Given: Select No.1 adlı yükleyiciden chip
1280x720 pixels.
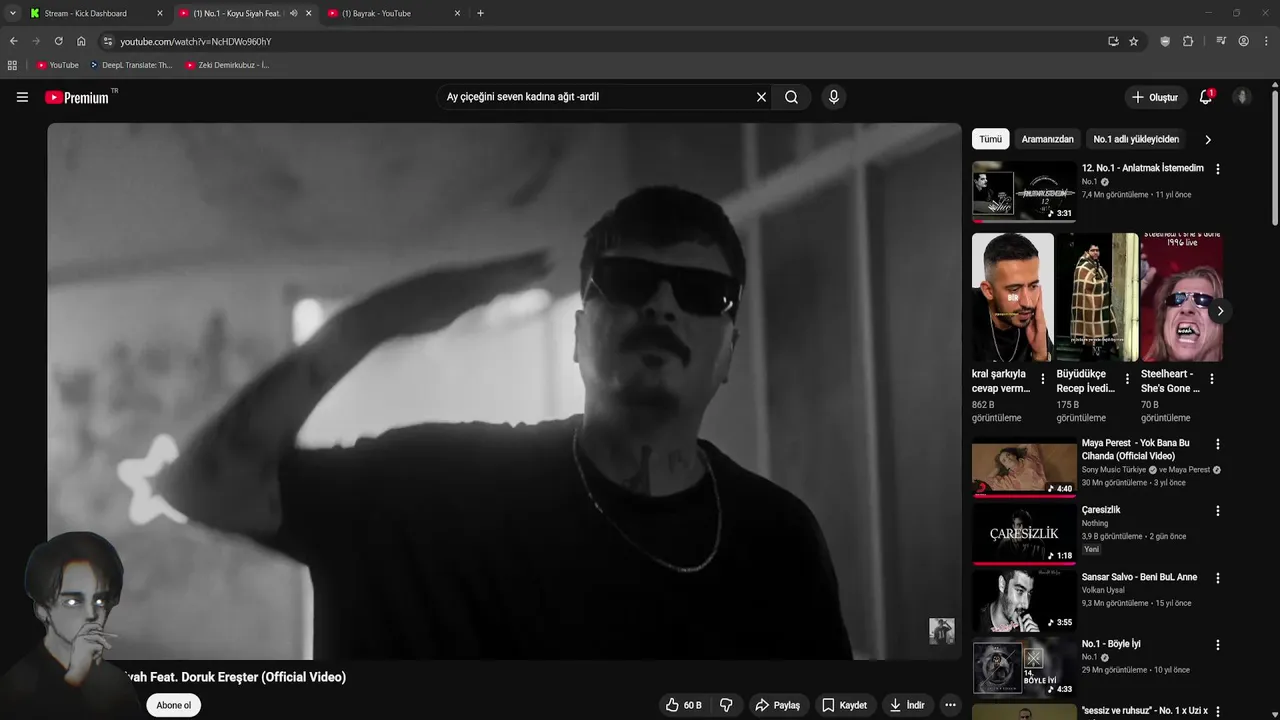Looking at the screenshot, I should (1136, 139).
